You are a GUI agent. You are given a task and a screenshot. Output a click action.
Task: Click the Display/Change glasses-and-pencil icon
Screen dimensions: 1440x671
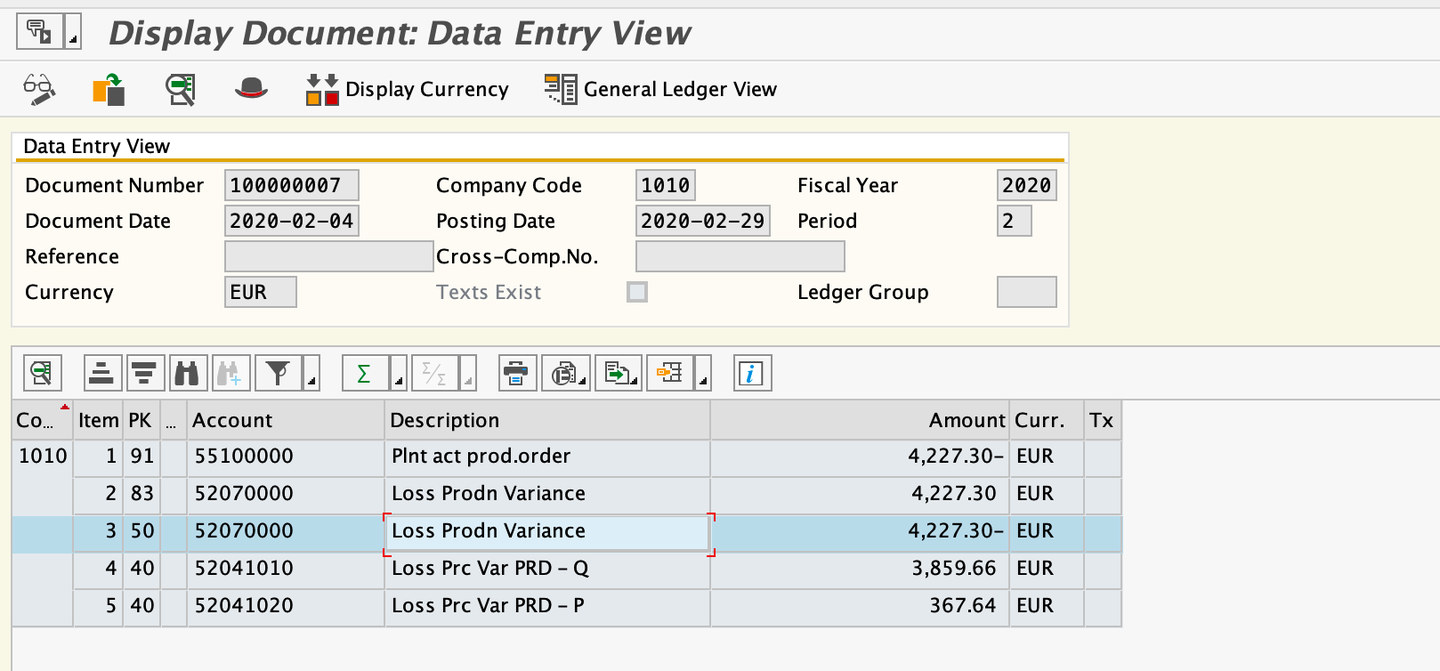coord(39,89)
